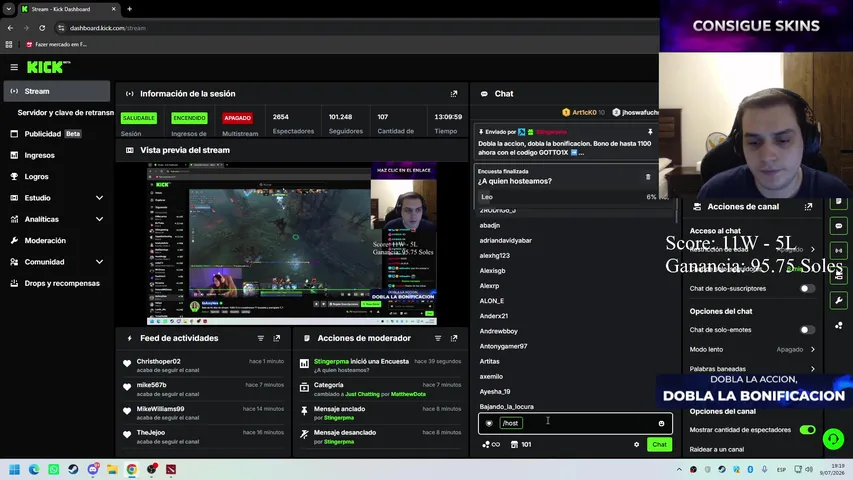Select user adriandavidyabar in list
The width and height of the screenshot is (853, 480).
(x=505, y=241)
